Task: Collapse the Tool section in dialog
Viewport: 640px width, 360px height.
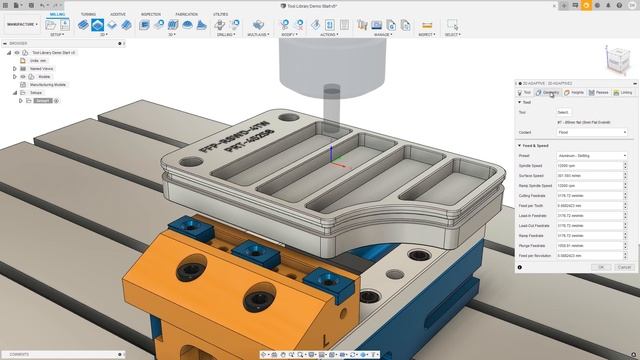Action: [520, 102]
